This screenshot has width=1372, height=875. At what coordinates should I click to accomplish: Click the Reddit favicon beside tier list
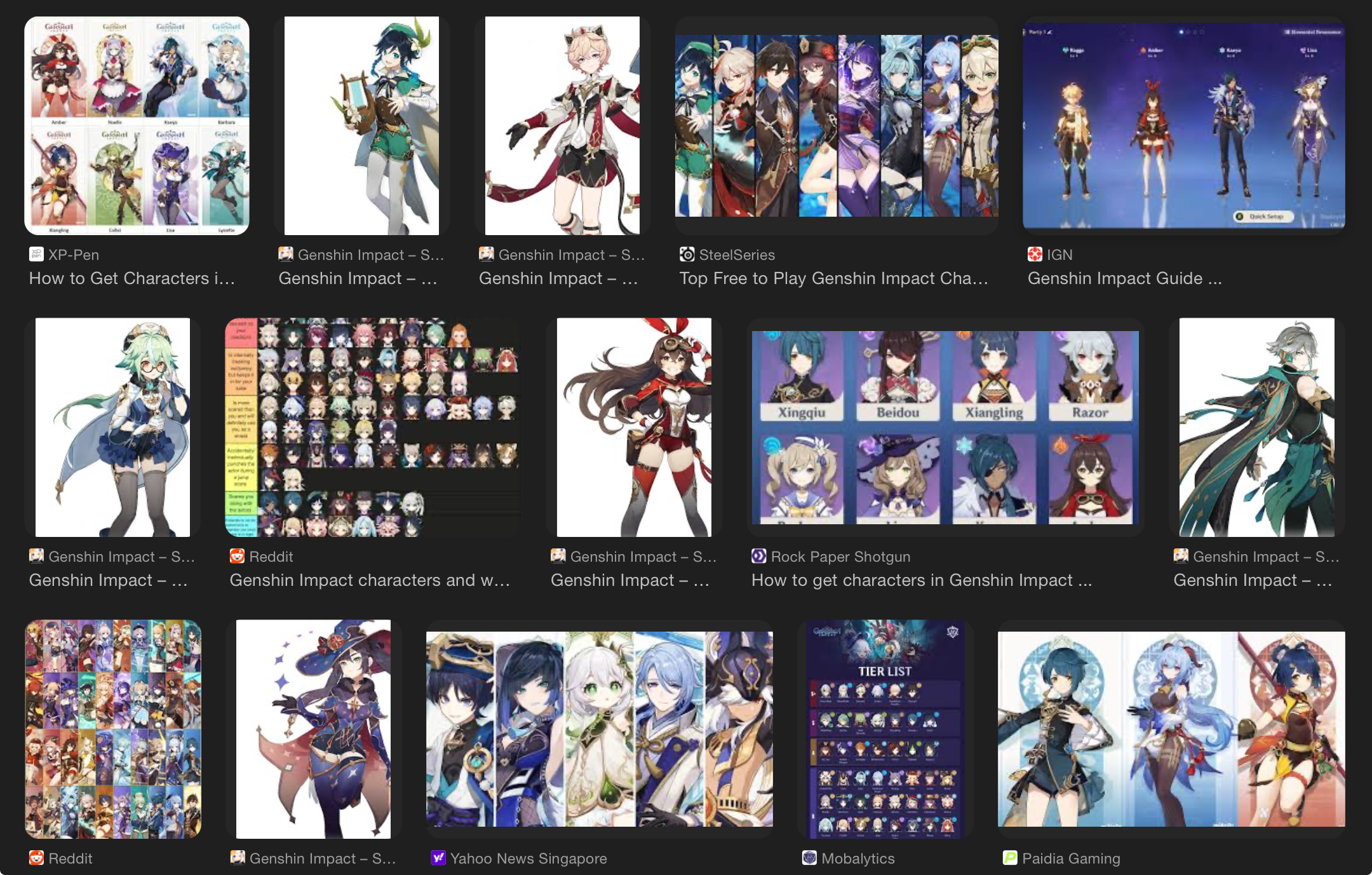point(237,557)
